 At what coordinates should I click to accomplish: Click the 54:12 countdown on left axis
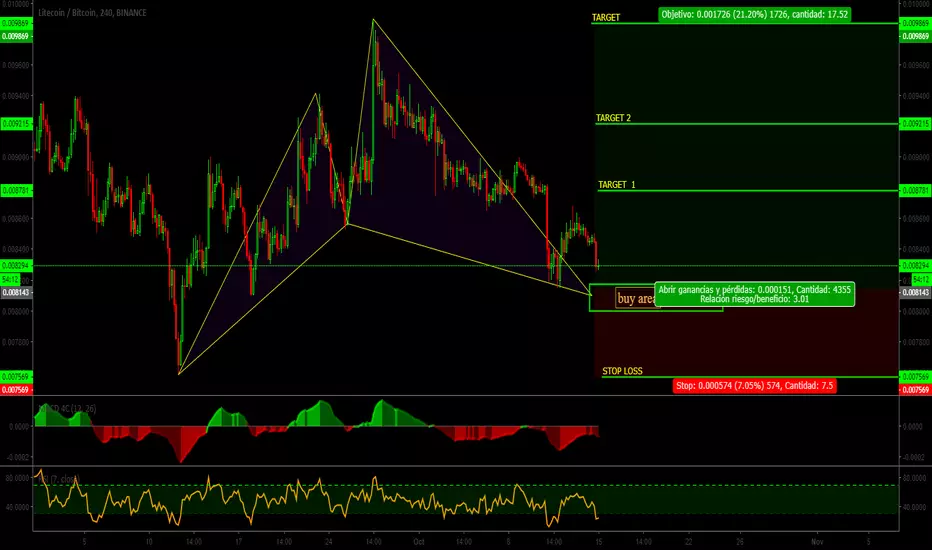click(11, 279)
